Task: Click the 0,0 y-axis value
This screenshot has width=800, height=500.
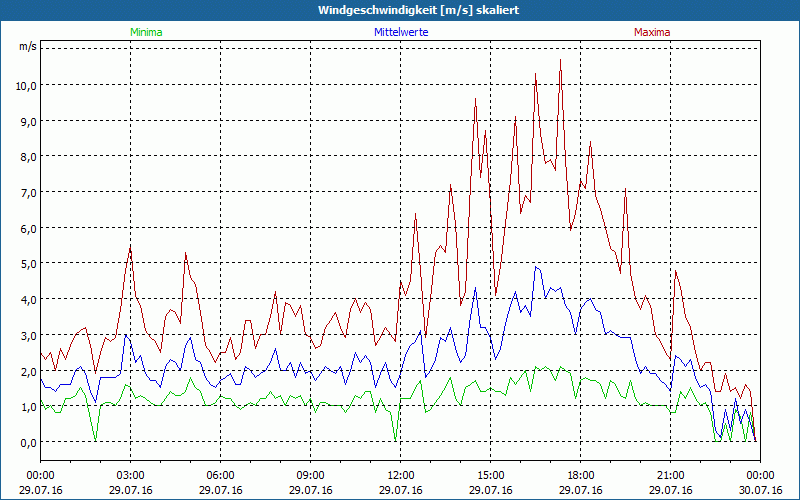Action: click(28, 443)
